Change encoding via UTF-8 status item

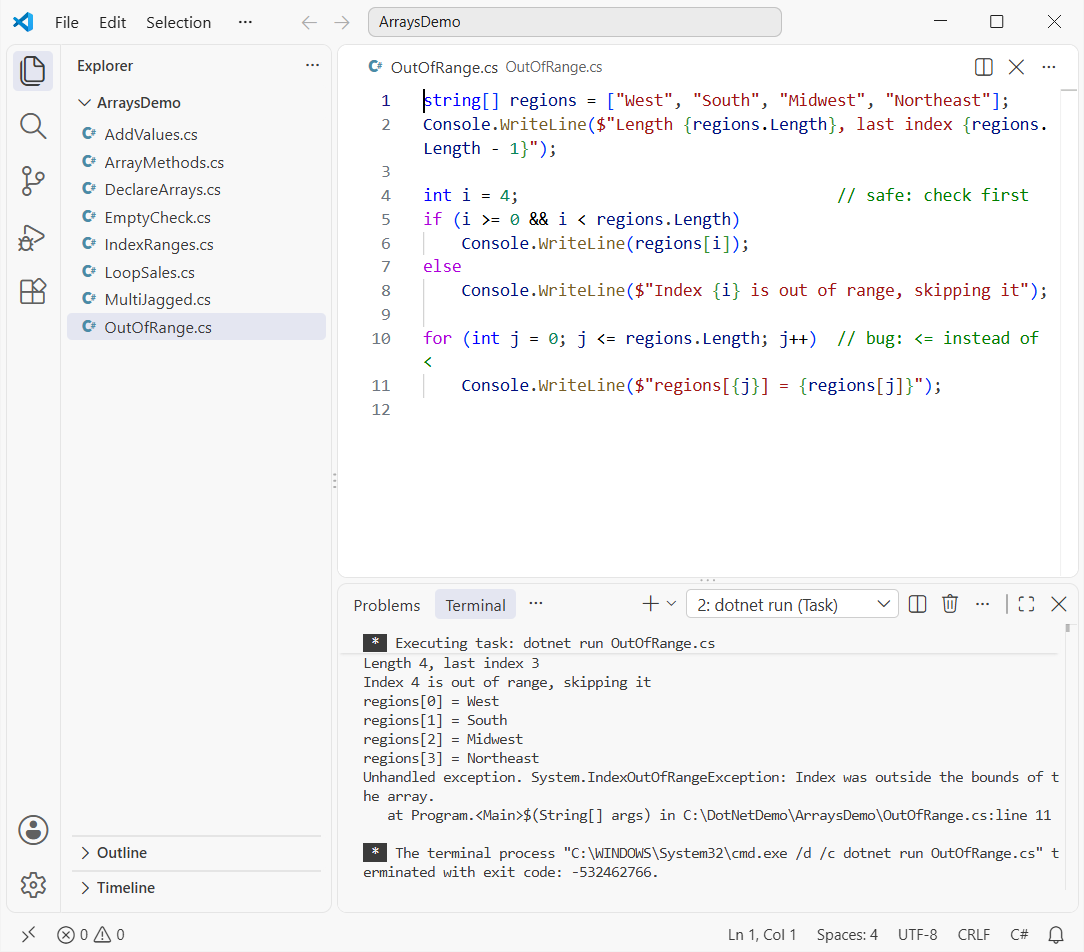(917, 935)
